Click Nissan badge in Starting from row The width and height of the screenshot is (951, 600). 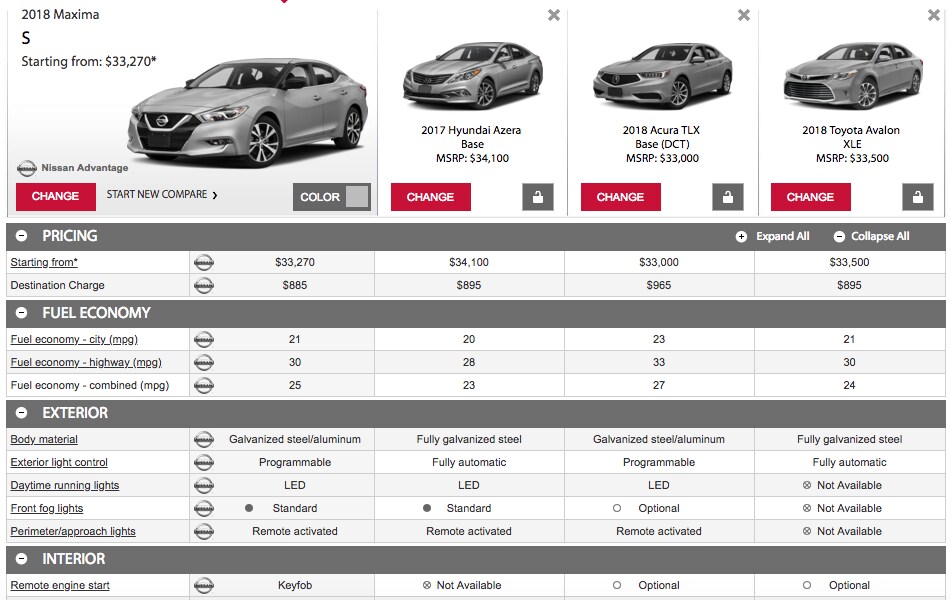pos(204,262)
